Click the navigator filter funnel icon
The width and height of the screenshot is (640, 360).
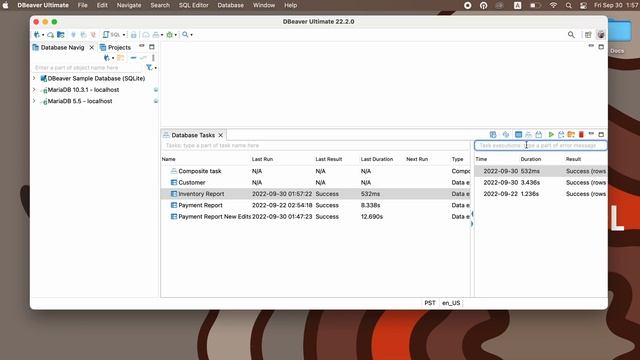(149, 68)
